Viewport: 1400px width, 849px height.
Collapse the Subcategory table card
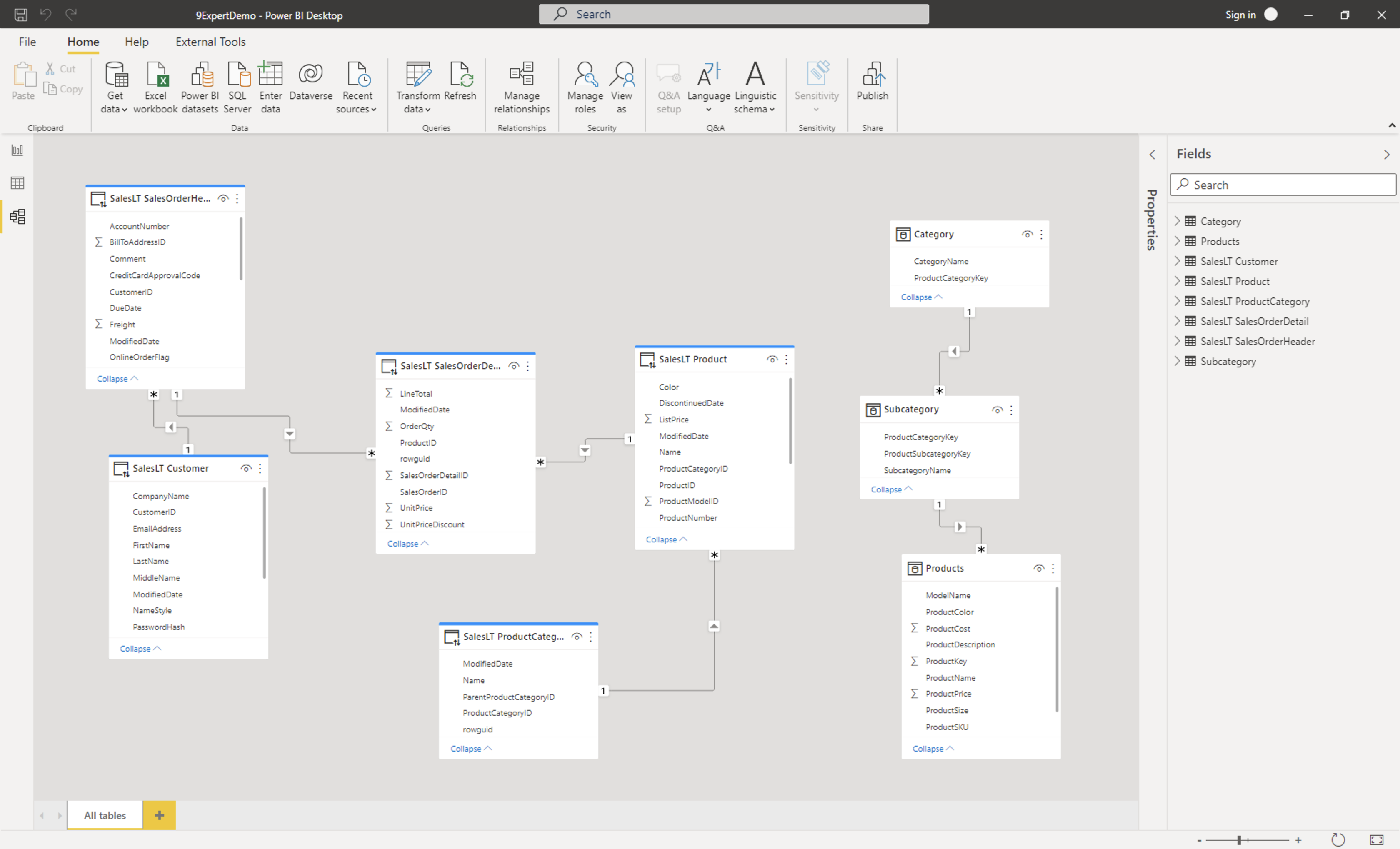click(891, 489)
